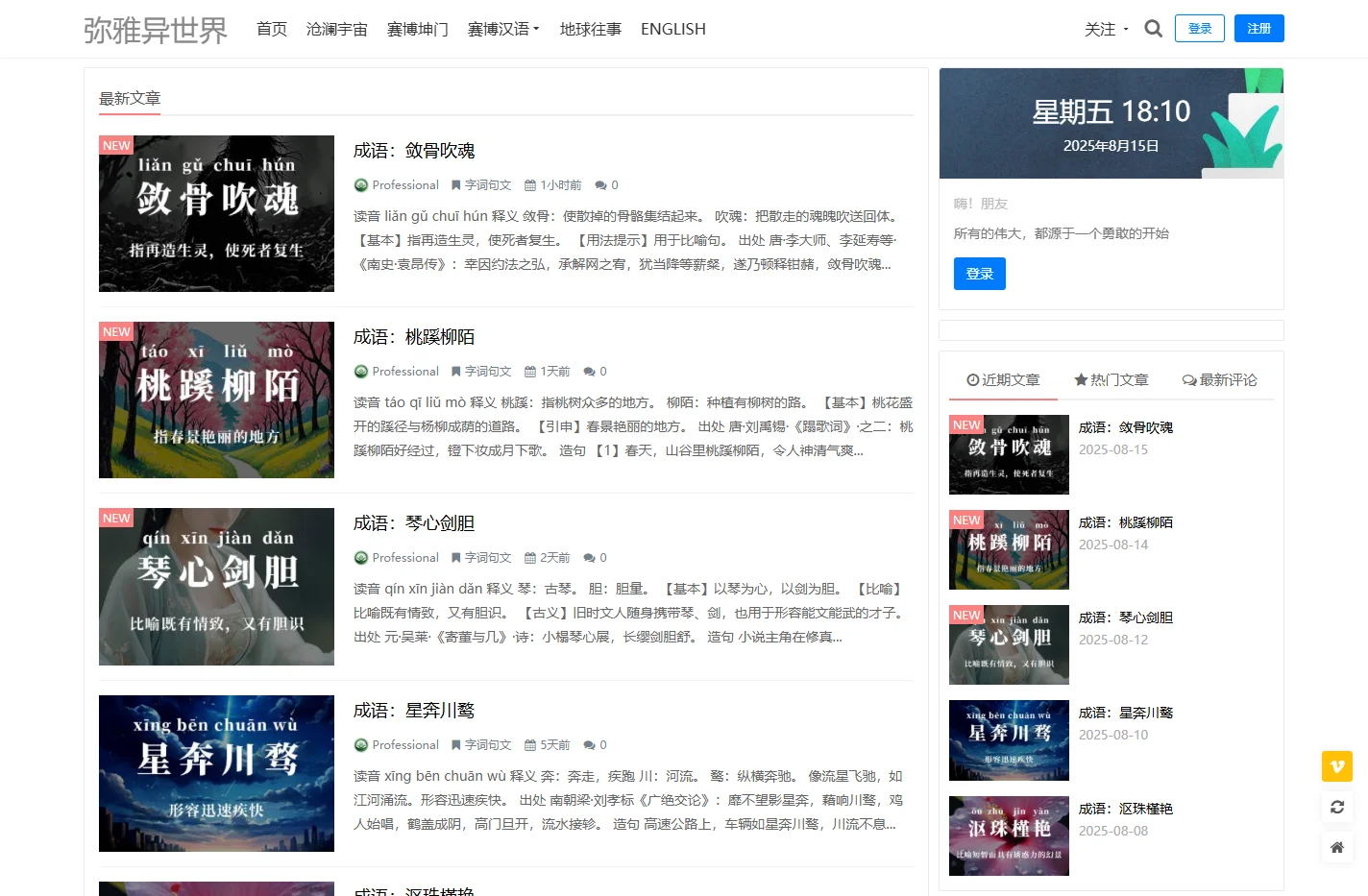Screen dimensions: 1368x896
Task: Click calendar icon beside 1小时前
Action: [x=530, y=185]
